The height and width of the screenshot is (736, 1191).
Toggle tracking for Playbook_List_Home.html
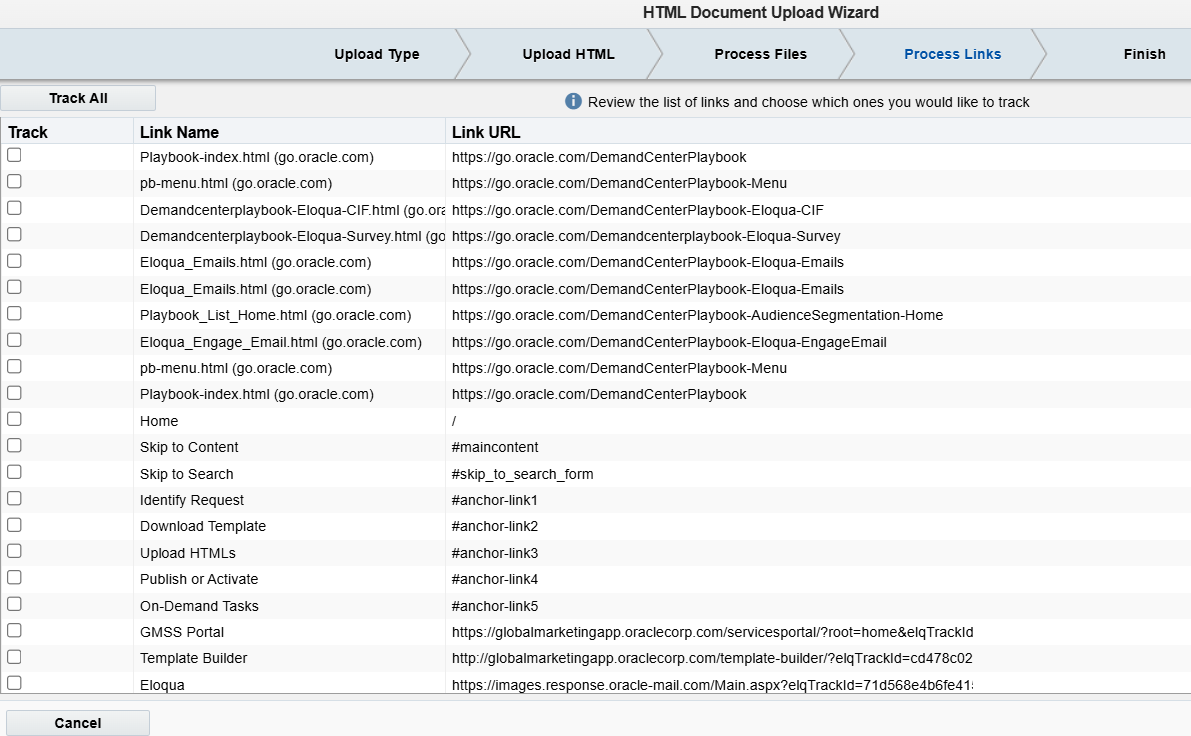pos(14,314)
